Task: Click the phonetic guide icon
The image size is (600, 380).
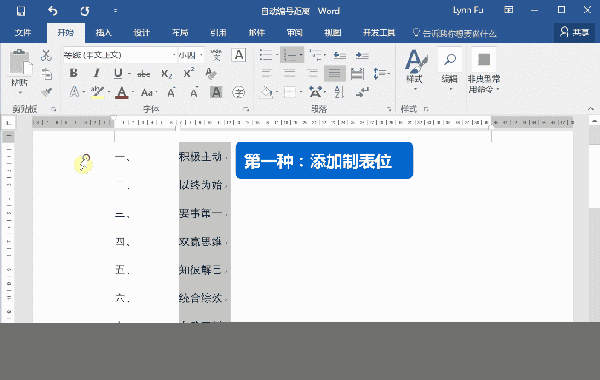Action: pos(216,55)
